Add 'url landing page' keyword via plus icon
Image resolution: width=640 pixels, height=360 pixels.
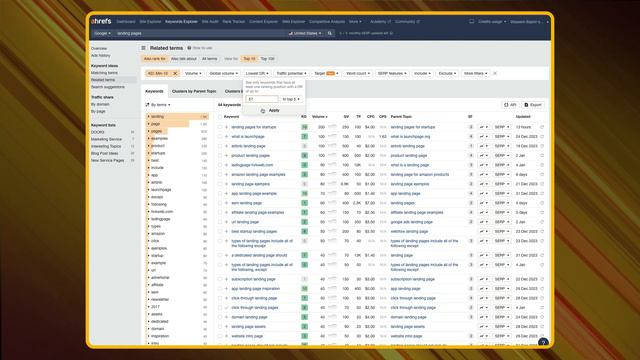227,222
